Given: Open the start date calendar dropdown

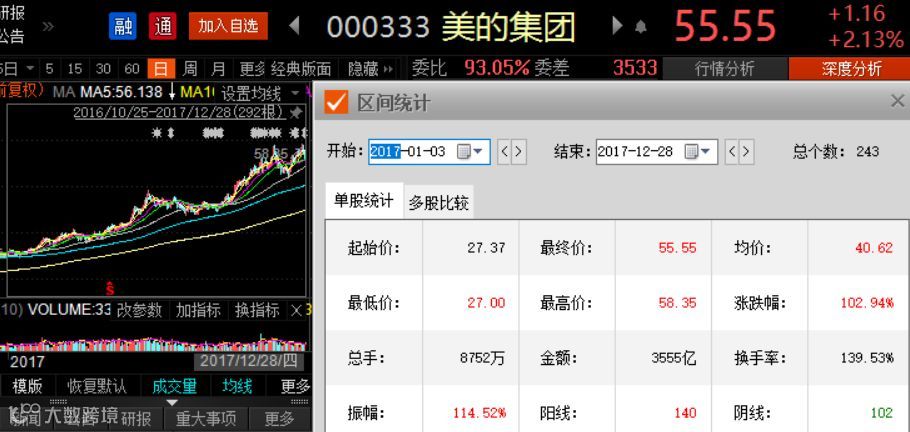Looking at the screenshot, I should point(470,152).
